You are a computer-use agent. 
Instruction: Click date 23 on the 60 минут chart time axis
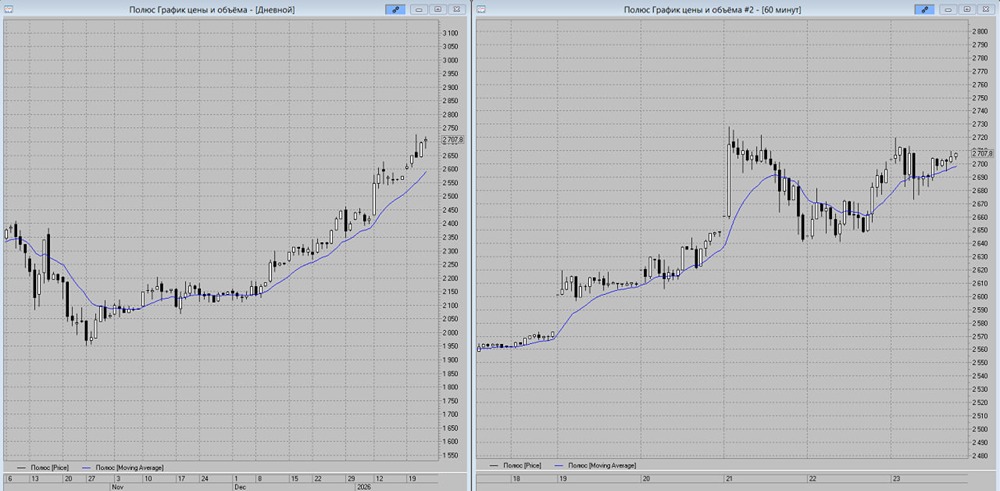[x=895, y=478]
